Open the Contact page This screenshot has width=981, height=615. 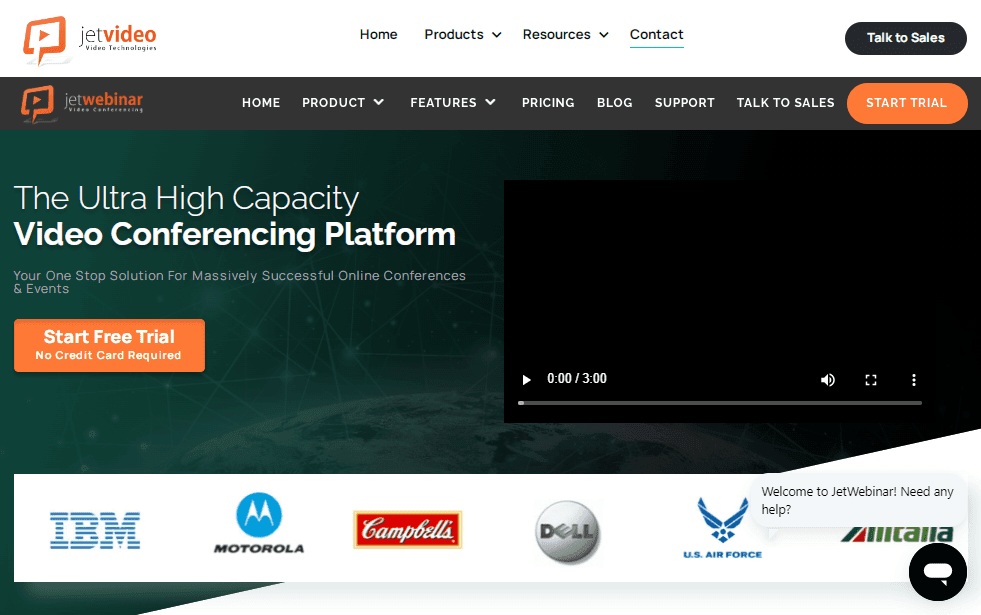point(656,34)
